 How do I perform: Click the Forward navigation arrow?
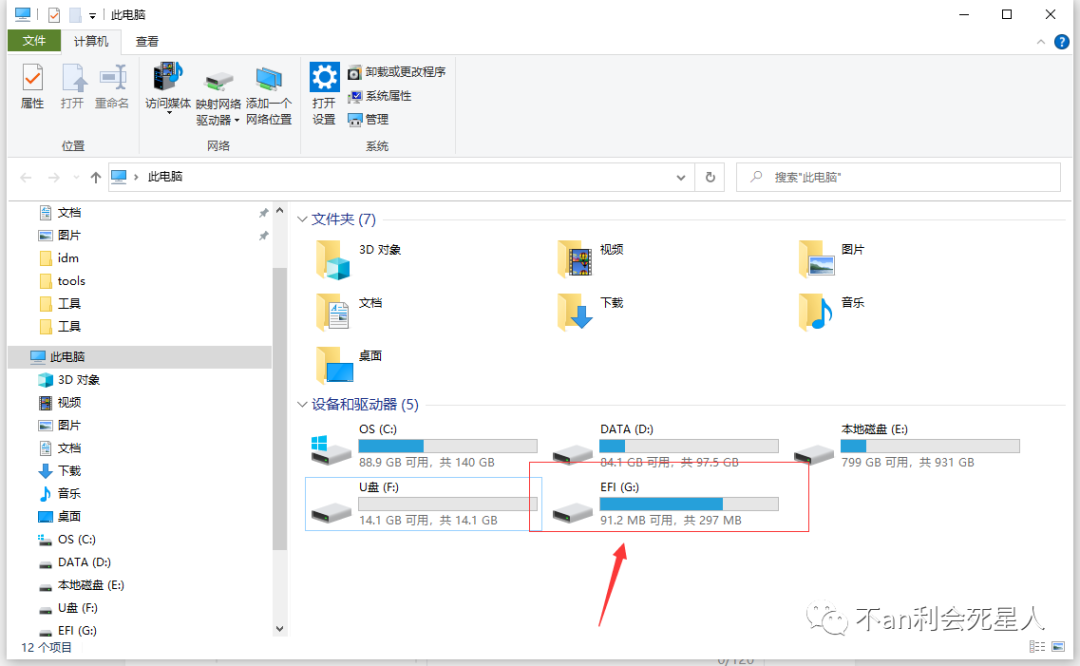tap(54, 178)
